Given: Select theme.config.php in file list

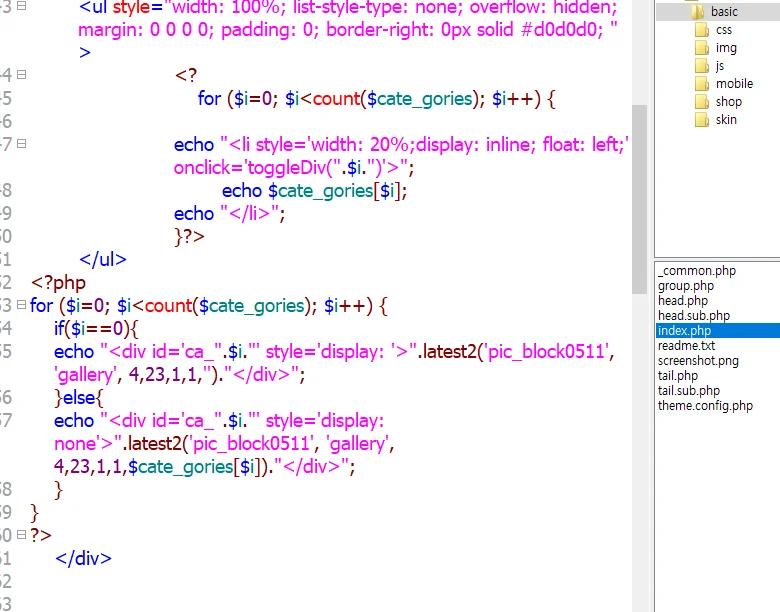Looking at the screenshot, I should (705, 405).
